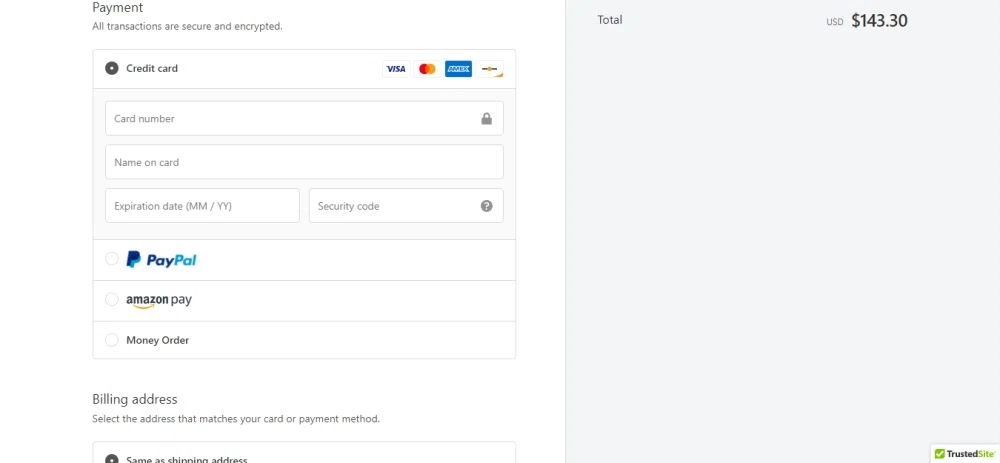Screen dimensions: 1000x463
Task: Select the Credit card radio button
Action: (x=112, y=69)
